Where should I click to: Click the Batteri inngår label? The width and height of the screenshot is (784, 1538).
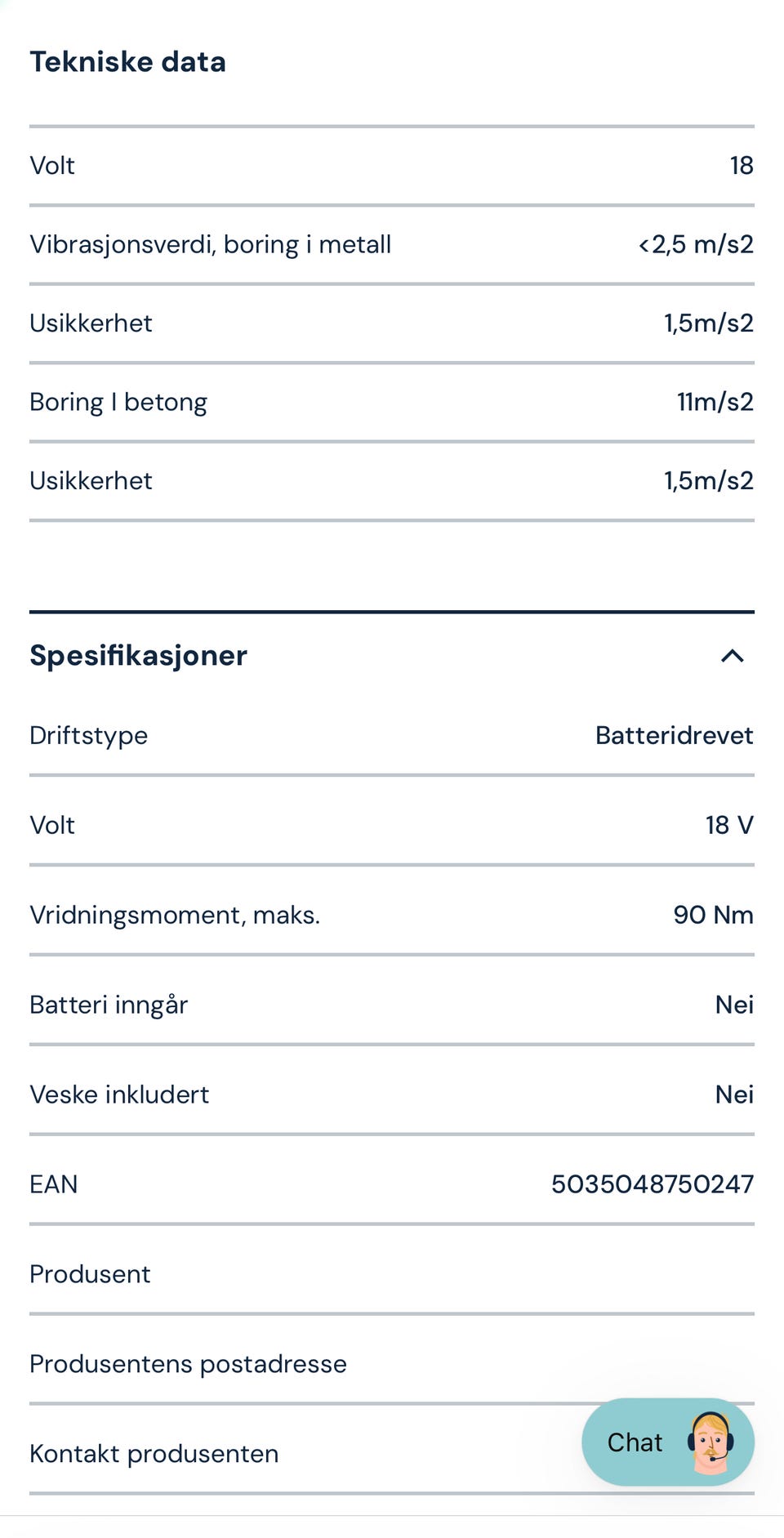click(109, 1005)
